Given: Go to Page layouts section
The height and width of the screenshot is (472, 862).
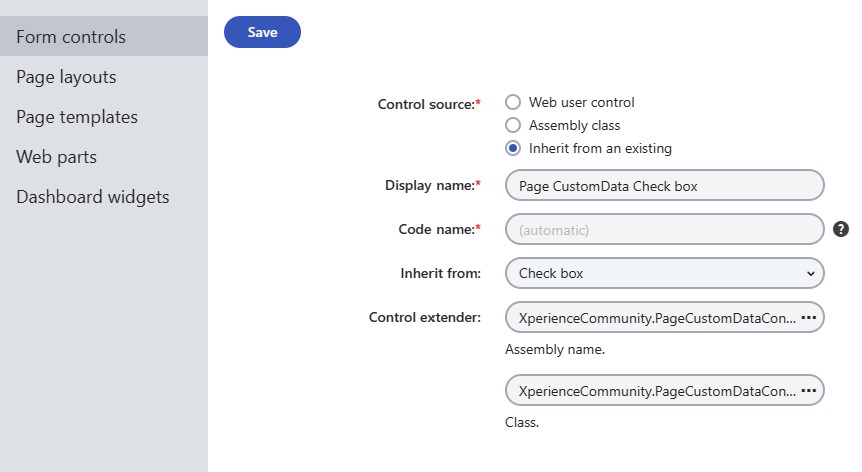Looking at the screenshot, I should click(66, 77).
